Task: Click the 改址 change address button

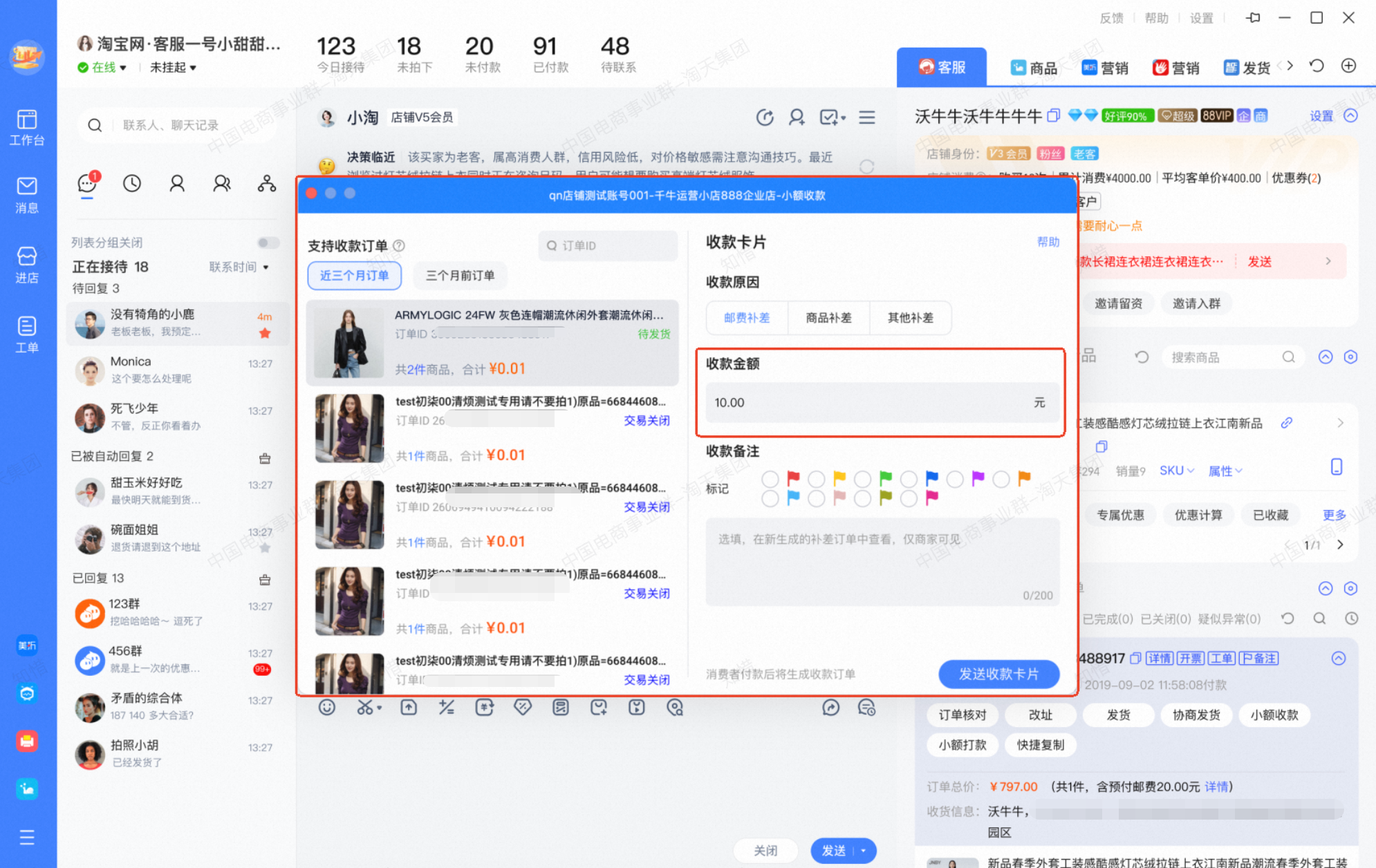Action: tap(1040, 715)
